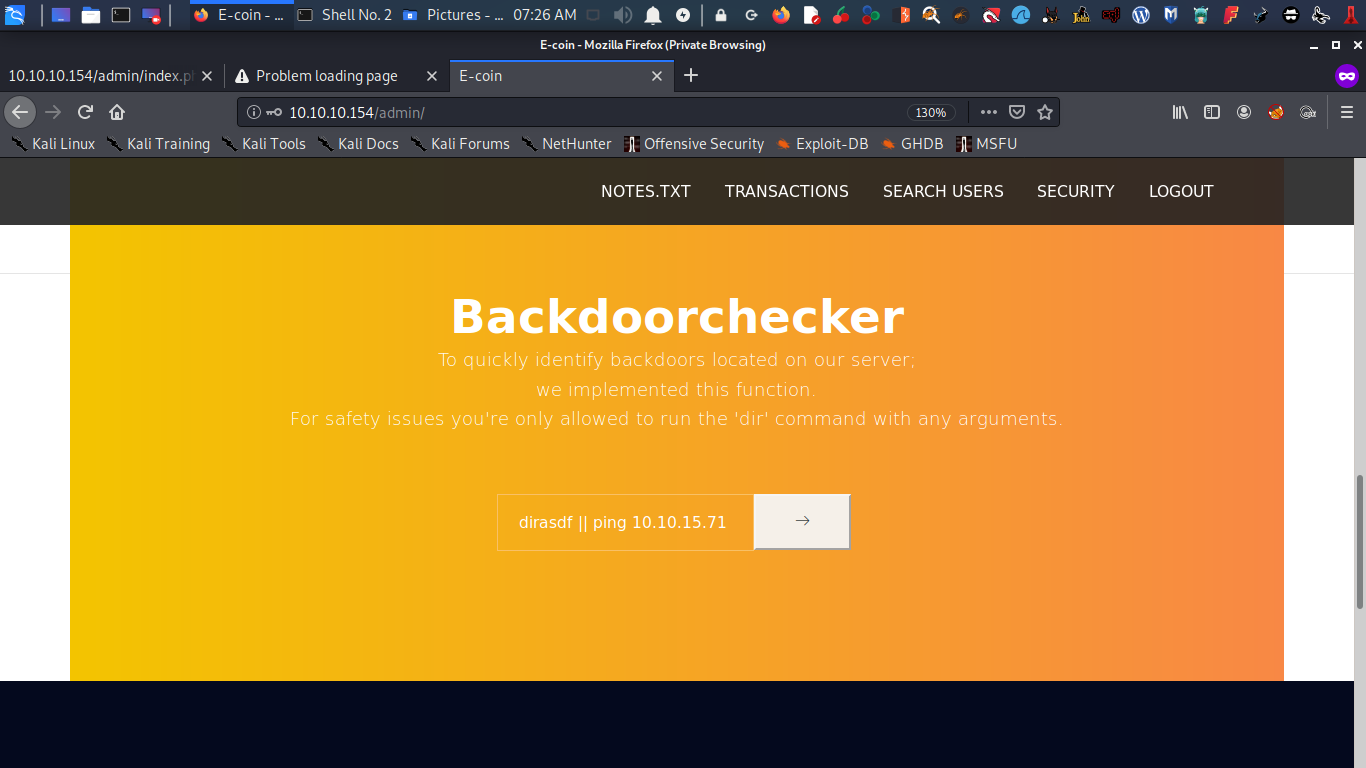The image size is (1366, 768).
Task: Open the Kali applications menu
Action: click(15, 15)
